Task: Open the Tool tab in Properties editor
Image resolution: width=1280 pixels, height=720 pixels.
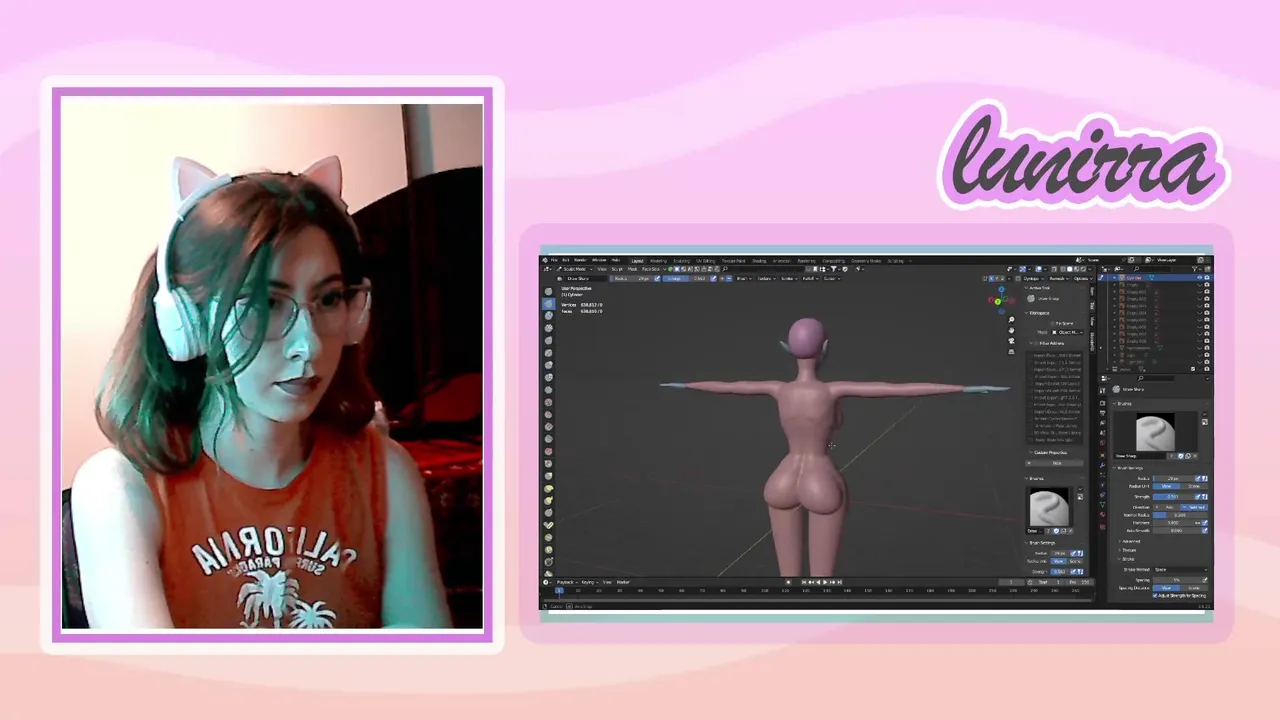Action: tap(1102, 390)
